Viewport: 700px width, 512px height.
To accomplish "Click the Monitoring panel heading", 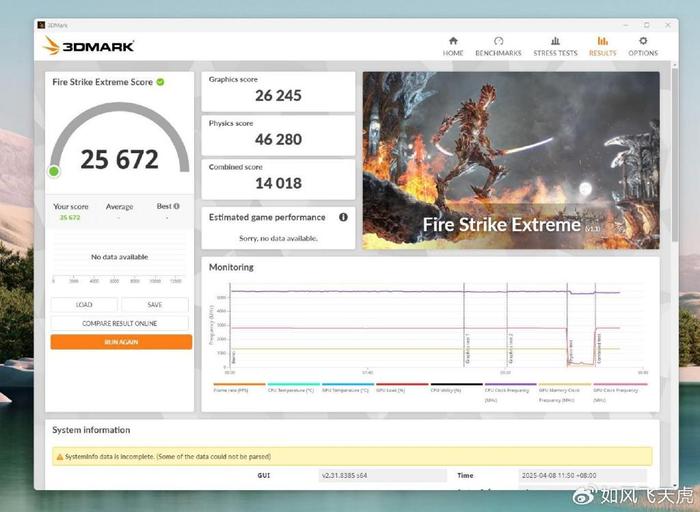I will 231,267.
